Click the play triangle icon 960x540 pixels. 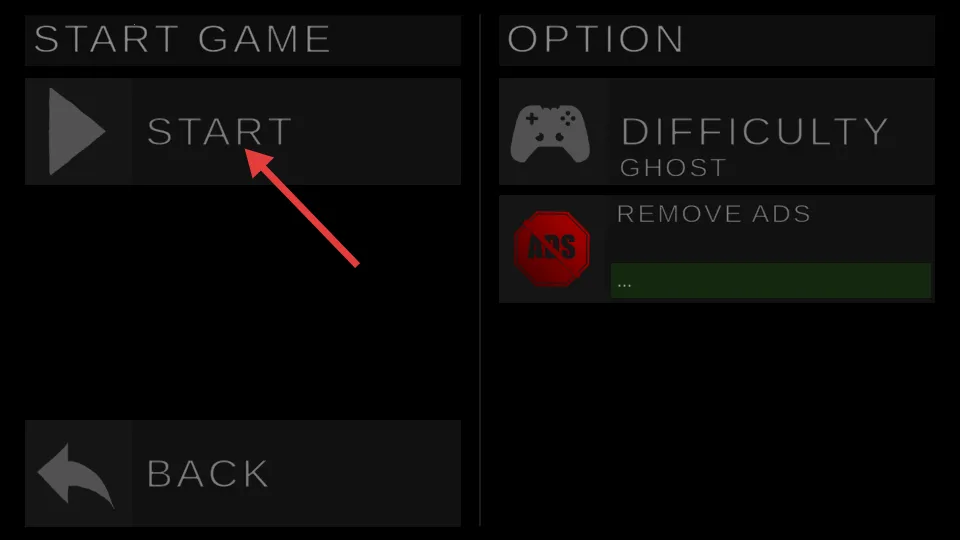[x=76, y=131]
